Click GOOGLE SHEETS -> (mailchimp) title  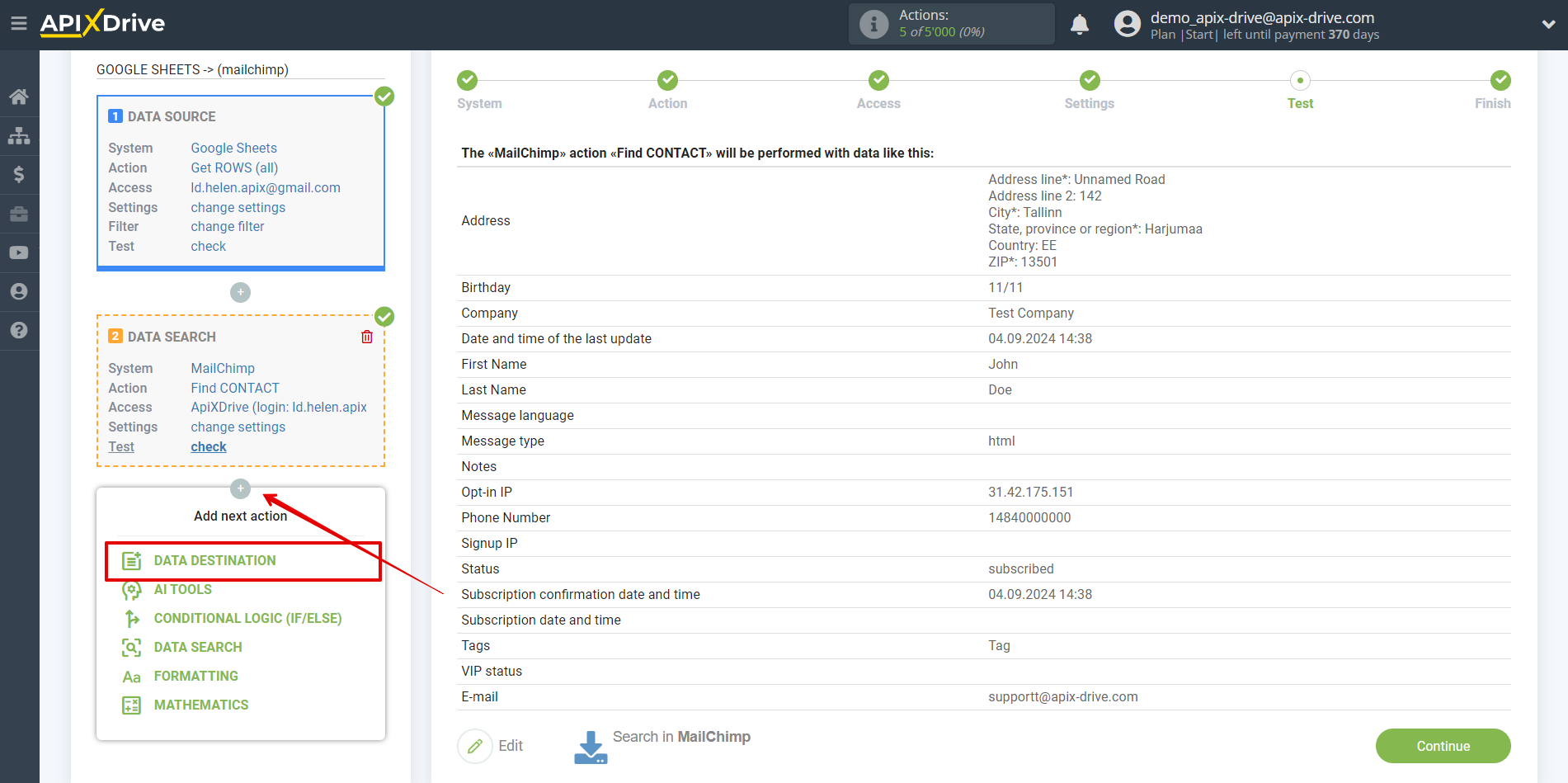tap(192, 69)
